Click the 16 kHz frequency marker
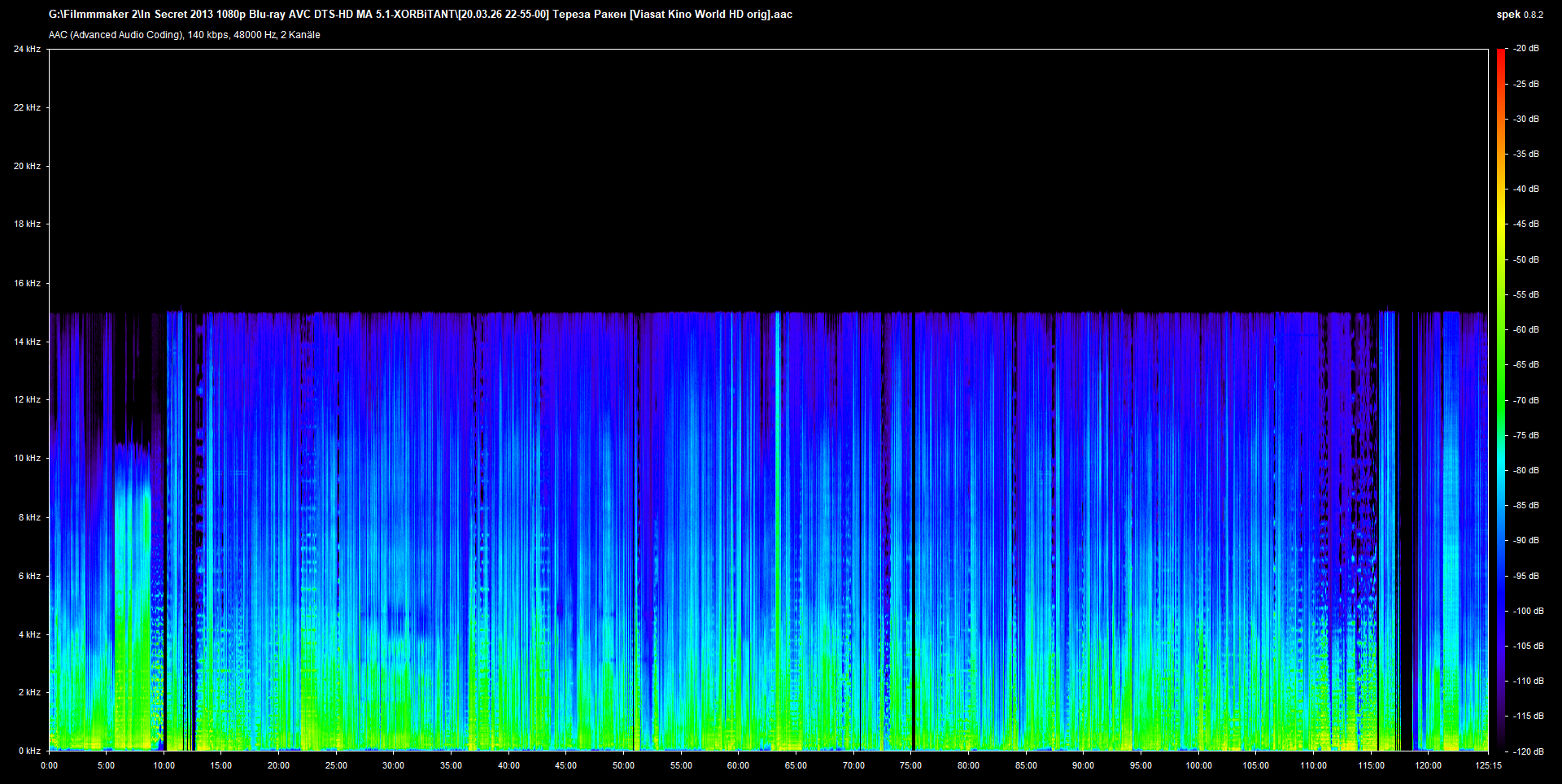The image size is (1562, 784). pos(27,283)
